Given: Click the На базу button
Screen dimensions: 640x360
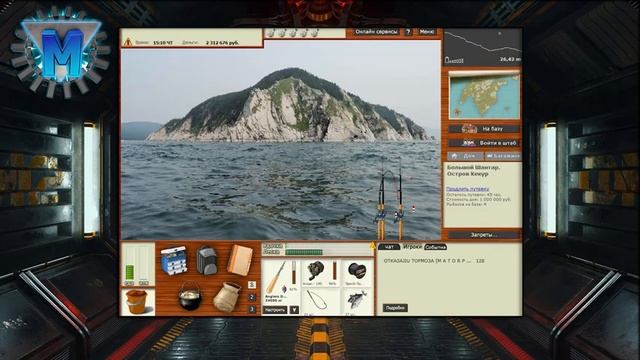Looking at the screenshot, I should click(x=484, y=129).
